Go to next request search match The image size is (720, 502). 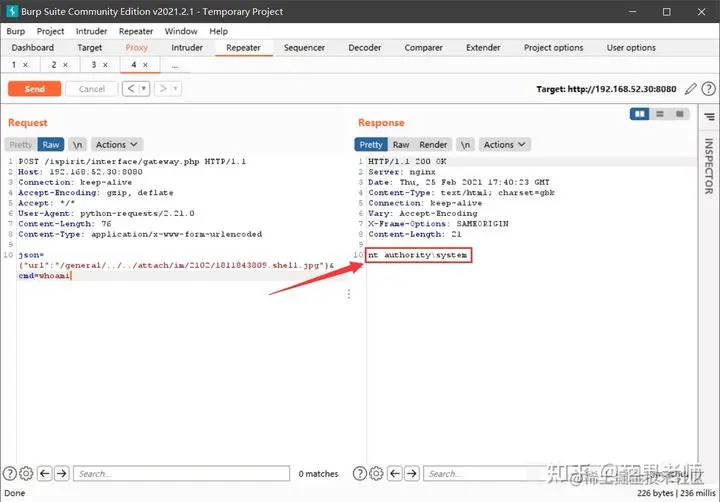[62, 473]
